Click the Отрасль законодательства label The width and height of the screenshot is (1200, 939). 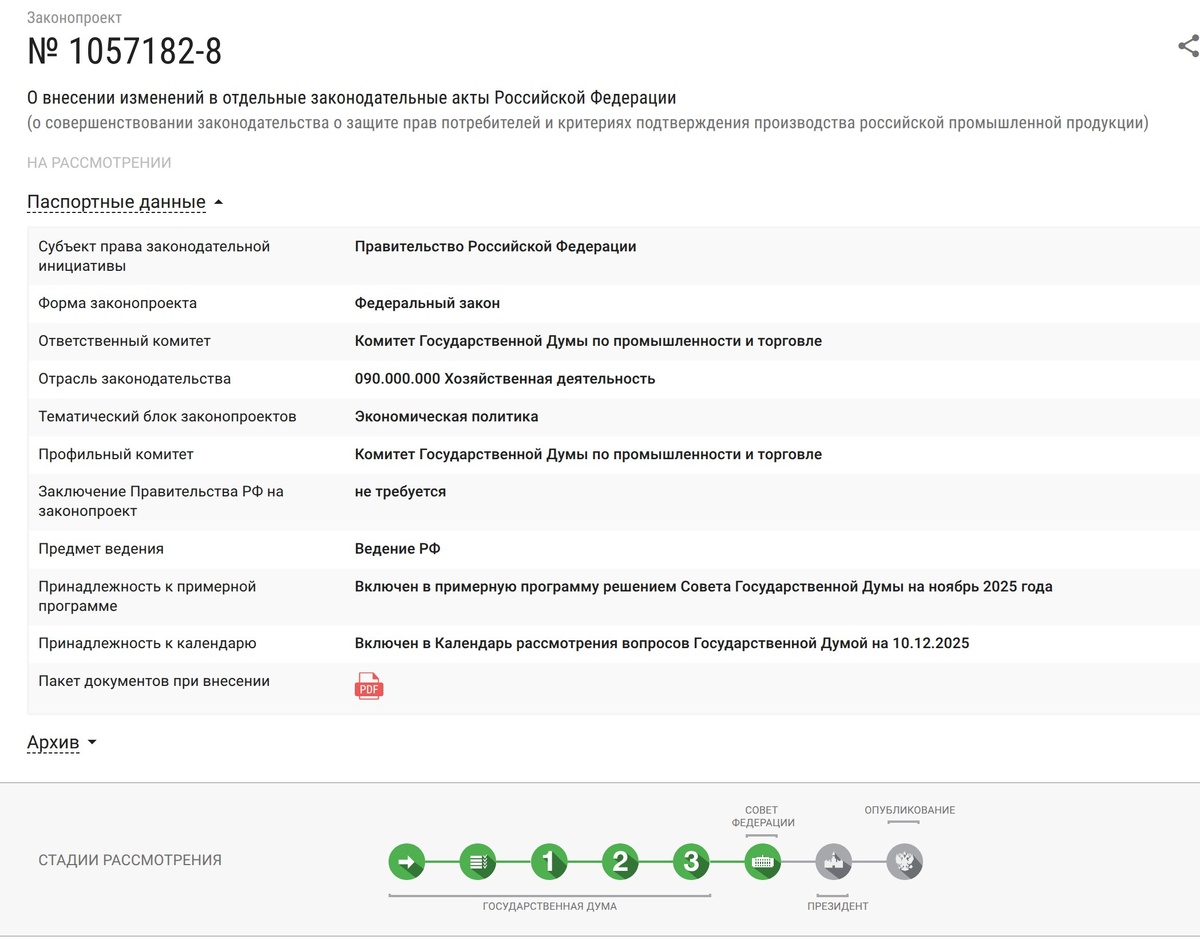pyautogui.click(x=134, y=379)
